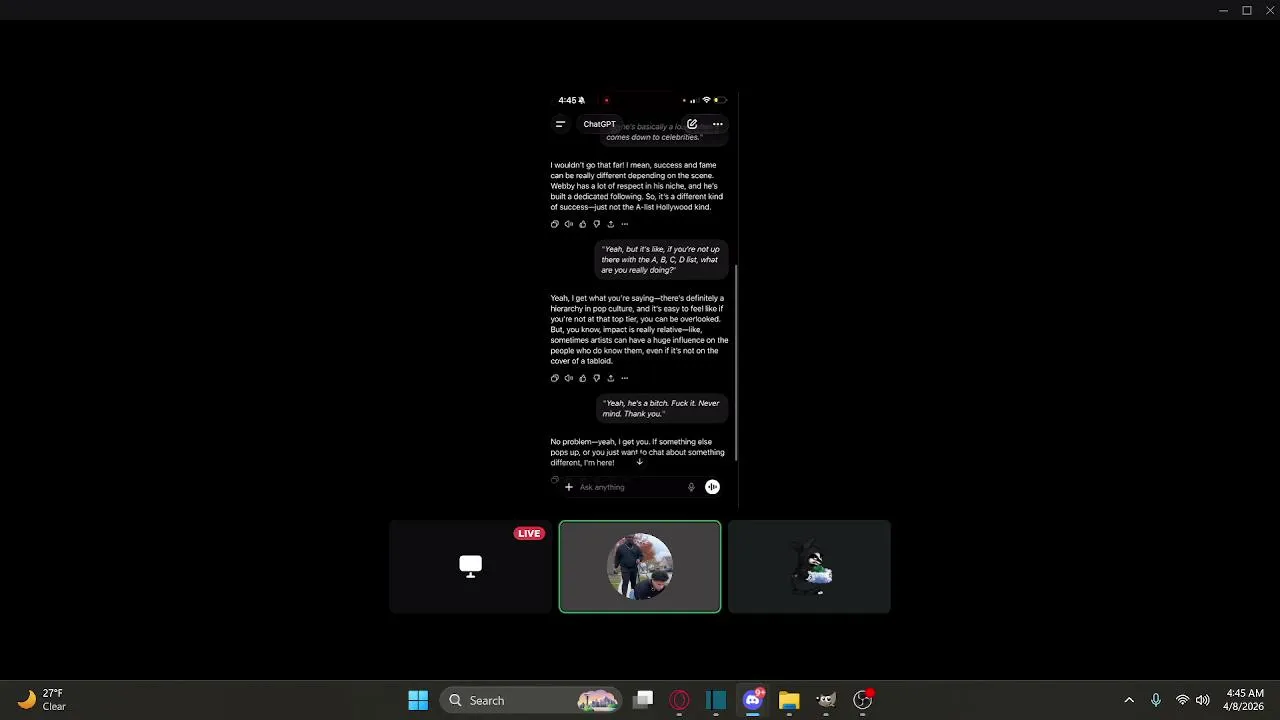Open the LIVE screen share tile

[x=470, y=567]
